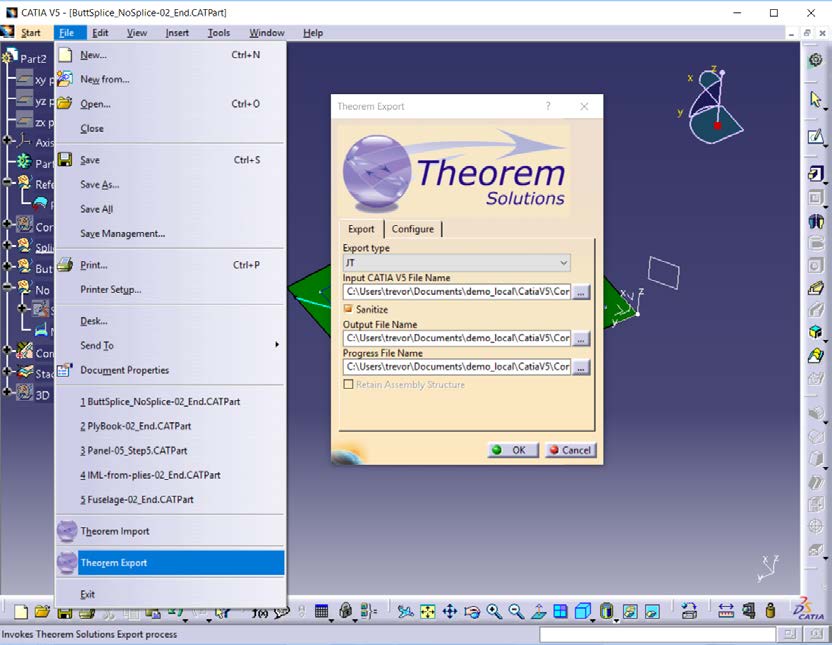Click the multi-view window icon
Viewport: 832px width, 645px height.
[x=560, y=612]
